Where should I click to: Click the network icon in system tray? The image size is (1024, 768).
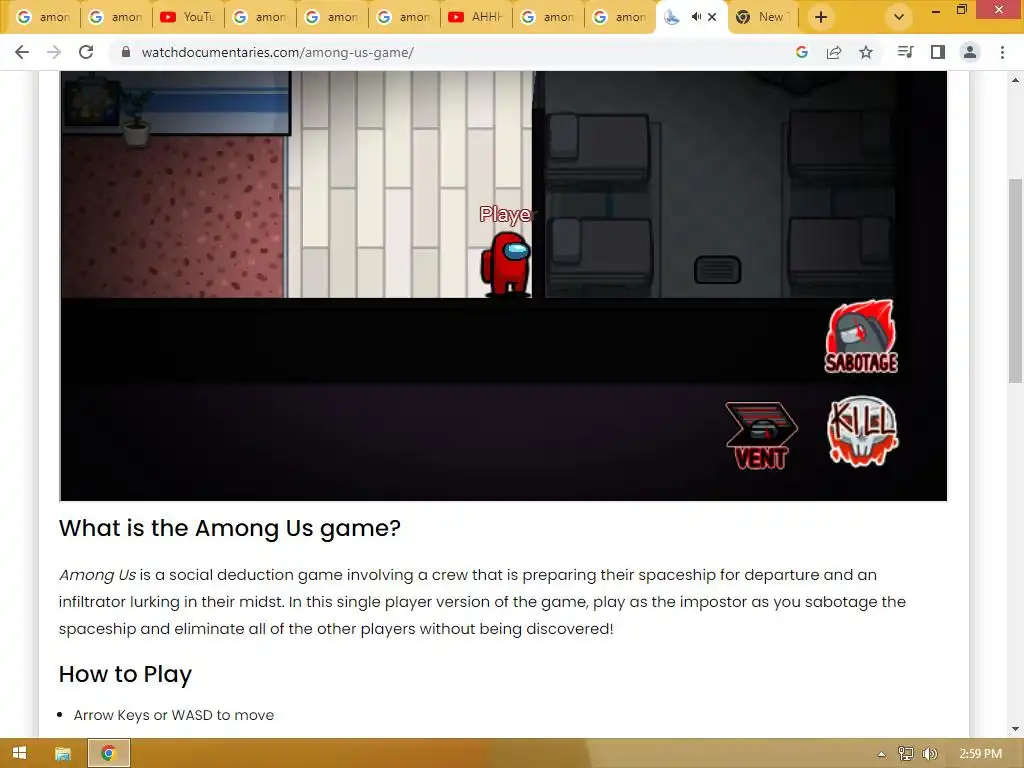(906, 754)
